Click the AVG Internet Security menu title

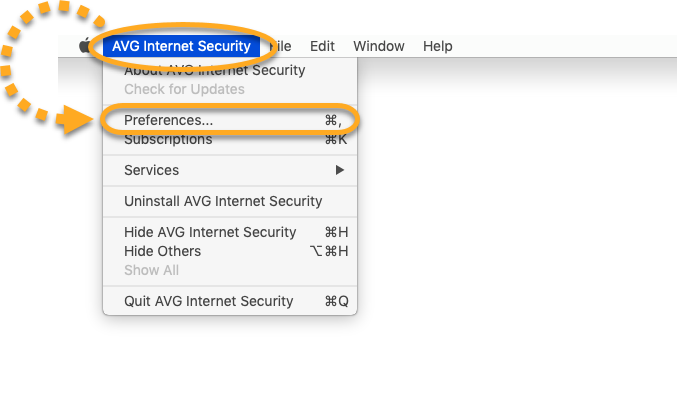click(181, 46)
